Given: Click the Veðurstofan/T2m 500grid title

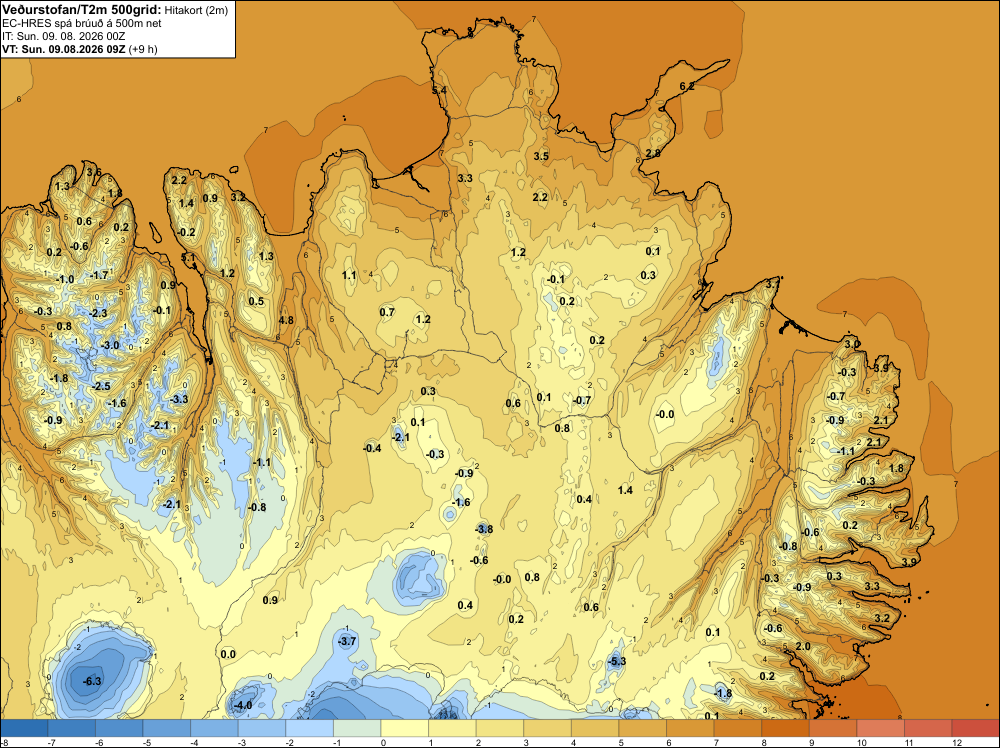Looking at the screenshot, I should pyautogui.click(x=82, y=10).
